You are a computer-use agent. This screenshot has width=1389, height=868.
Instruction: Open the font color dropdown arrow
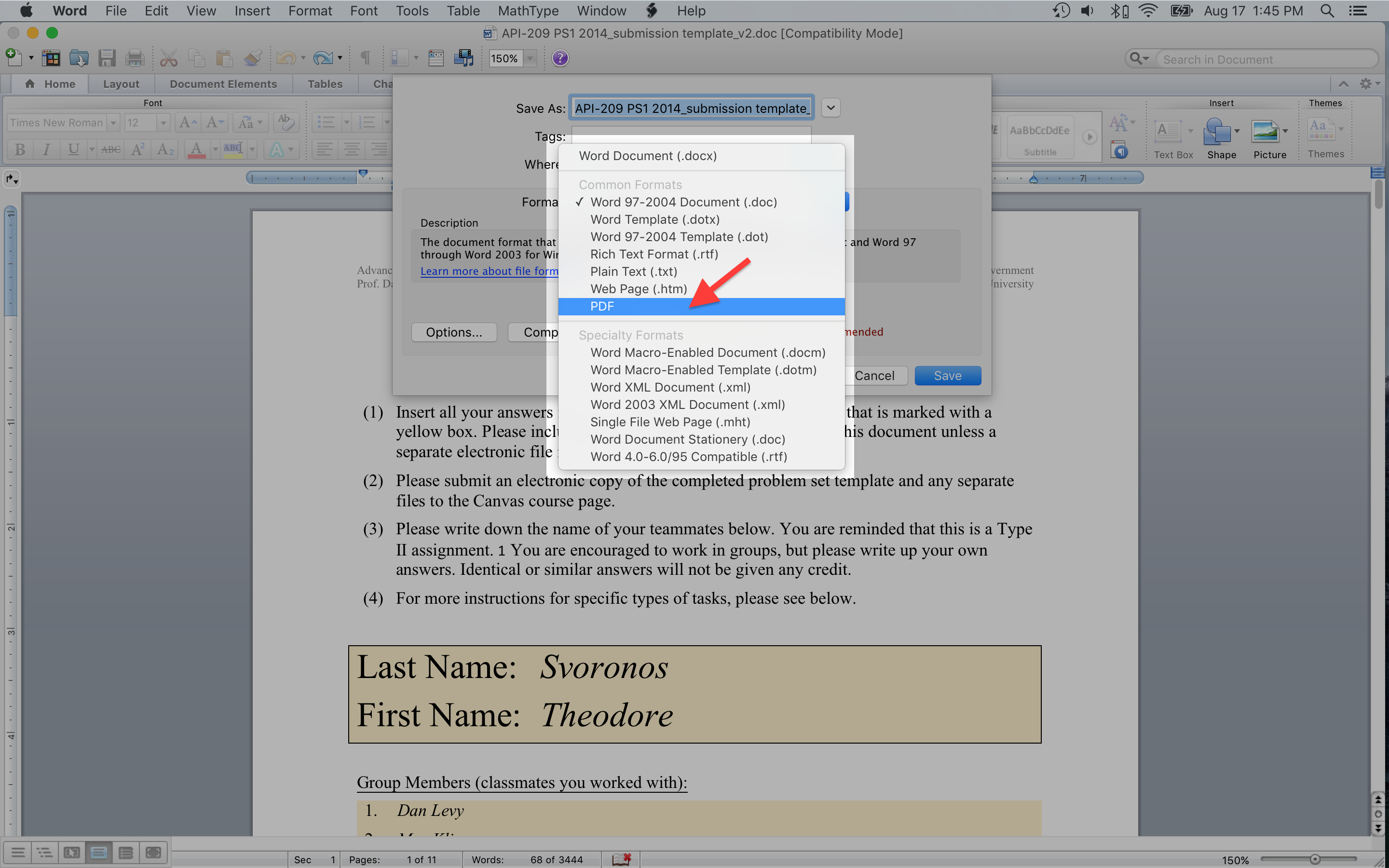[215, 150]
